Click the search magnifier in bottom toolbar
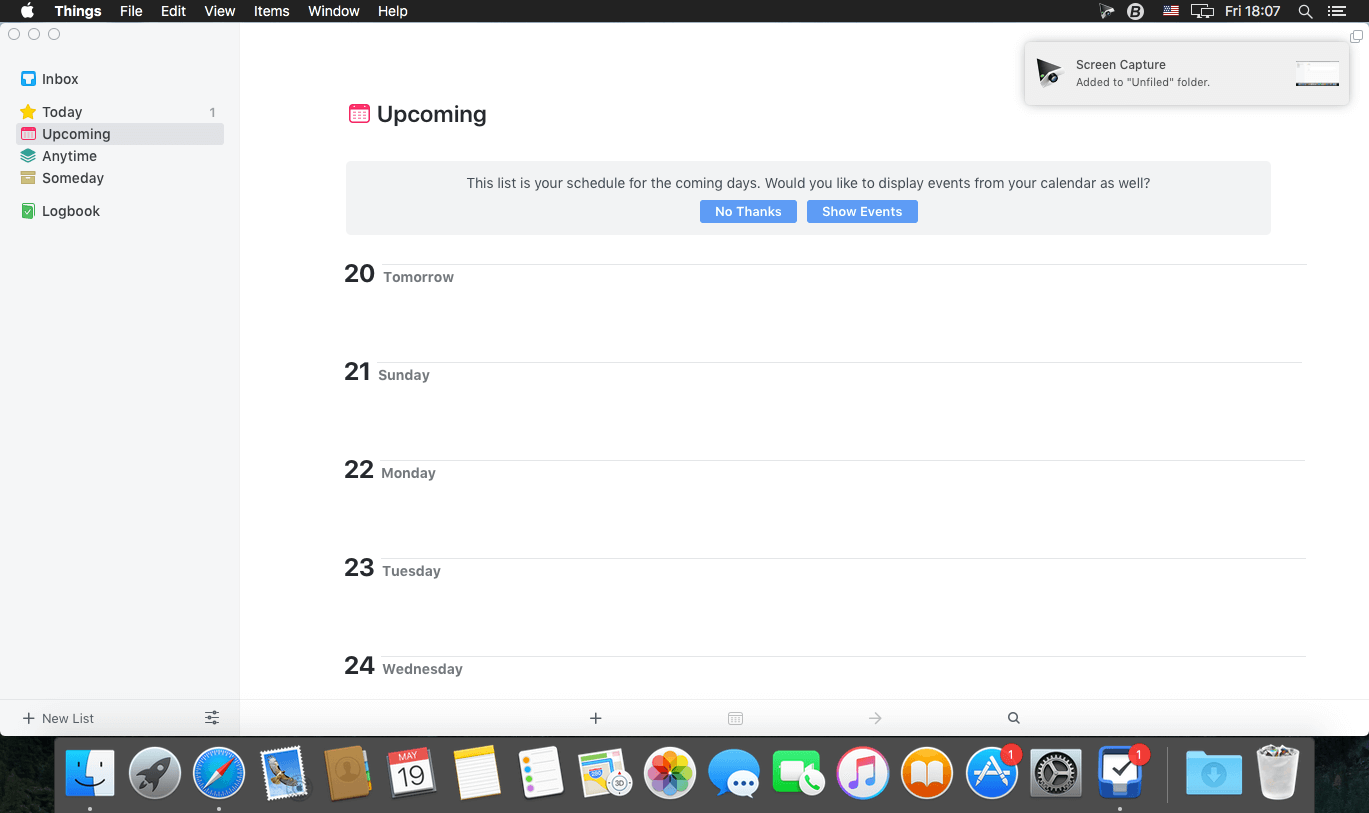 click(1014, 718)
